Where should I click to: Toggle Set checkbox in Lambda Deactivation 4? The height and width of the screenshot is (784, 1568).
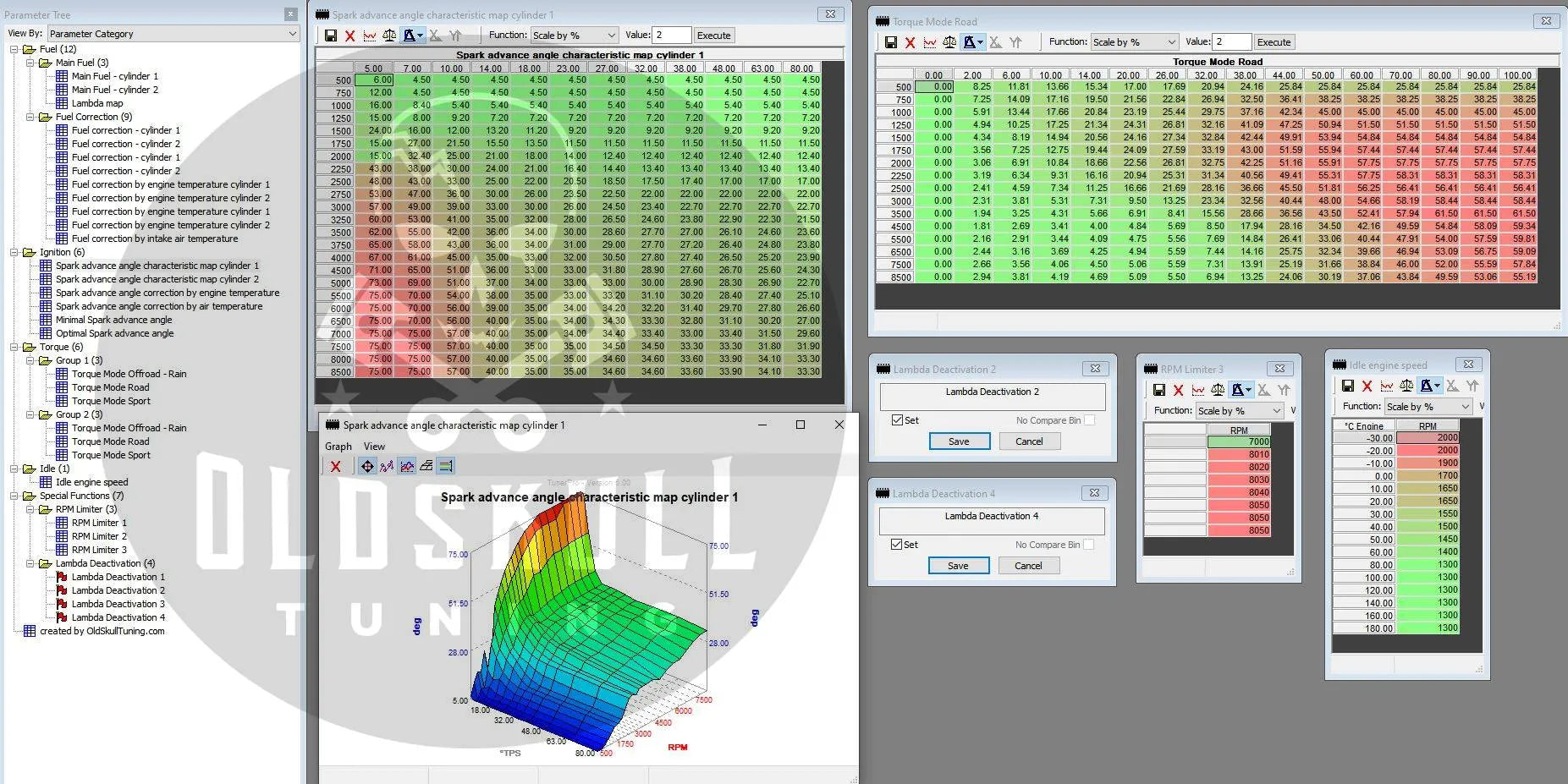point(896,545)
